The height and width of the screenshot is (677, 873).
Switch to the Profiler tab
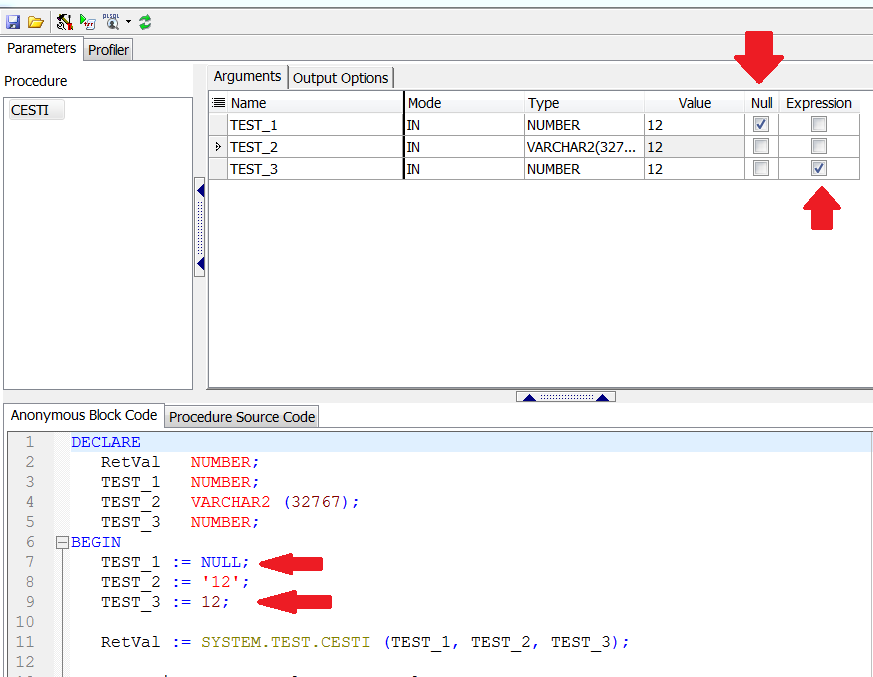[108, 49]
